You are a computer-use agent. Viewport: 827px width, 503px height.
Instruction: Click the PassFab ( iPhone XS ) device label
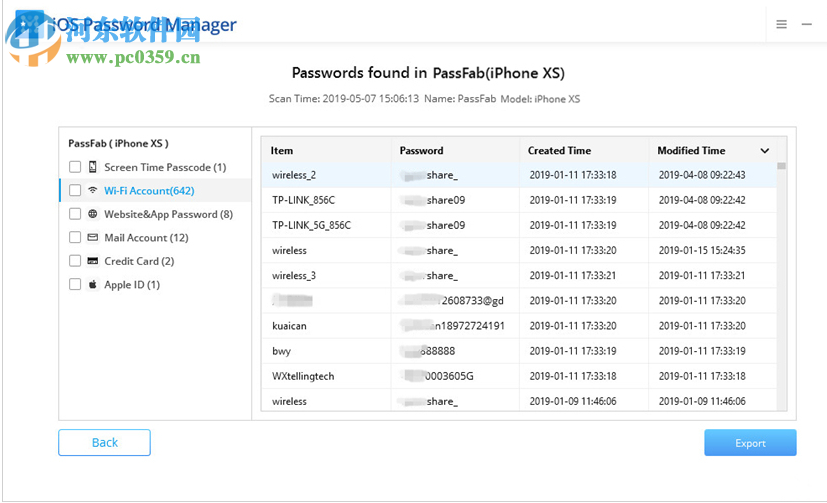tap(118, 143)
